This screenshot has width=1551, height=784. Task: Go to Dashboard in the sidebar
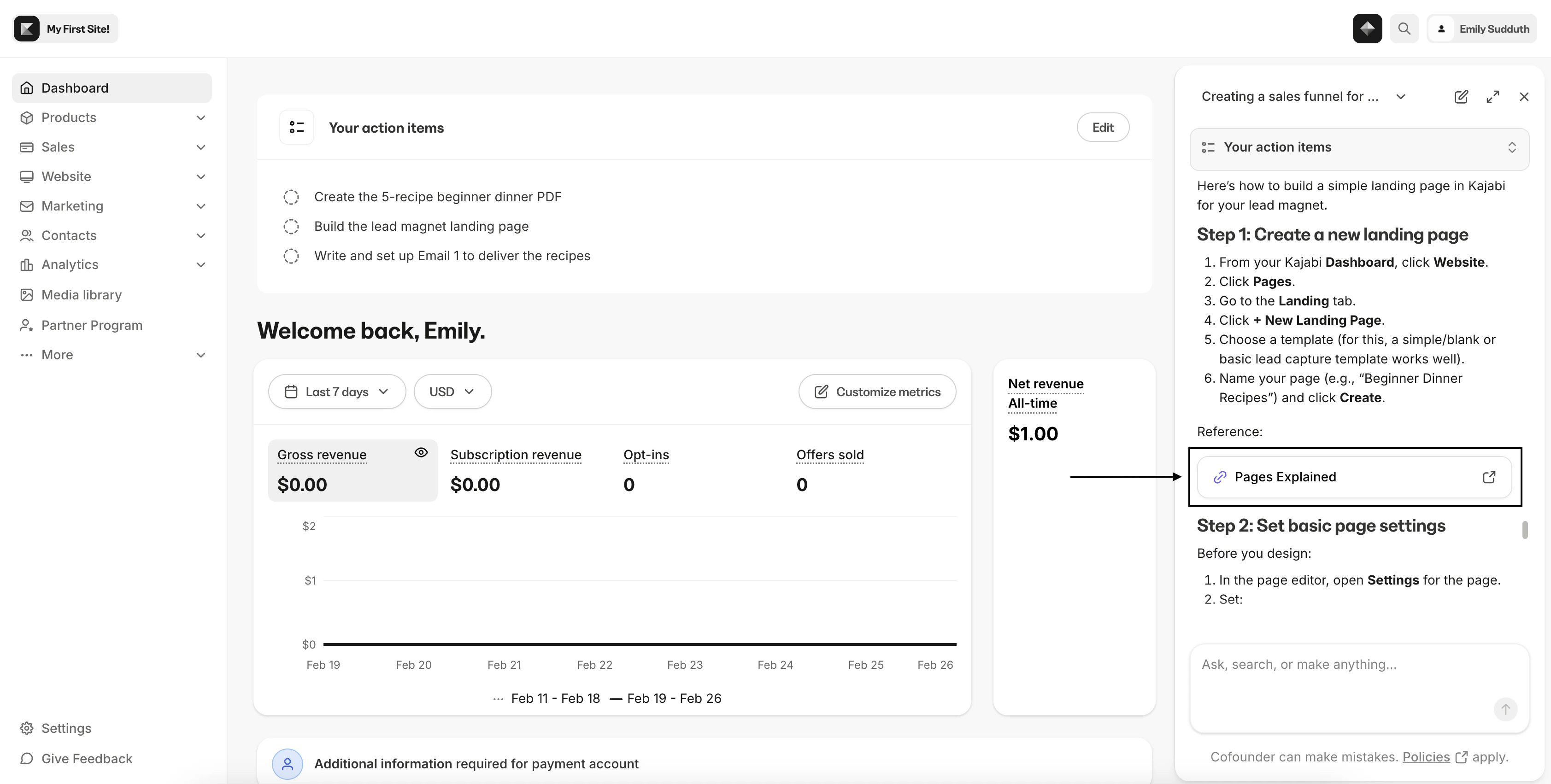click(74, 87)
